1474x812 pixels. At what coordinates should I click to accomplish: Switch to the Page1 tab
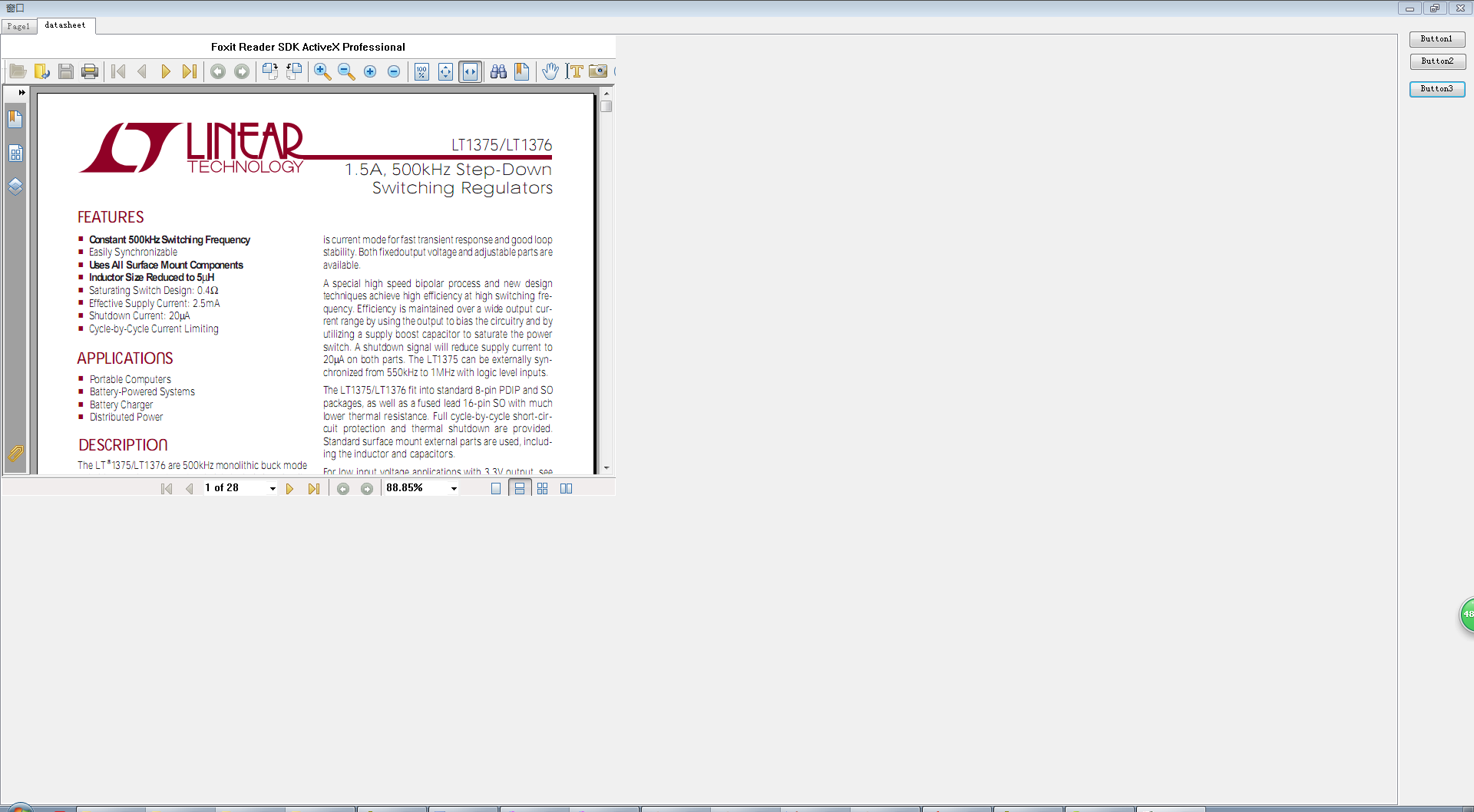(18, 26)
